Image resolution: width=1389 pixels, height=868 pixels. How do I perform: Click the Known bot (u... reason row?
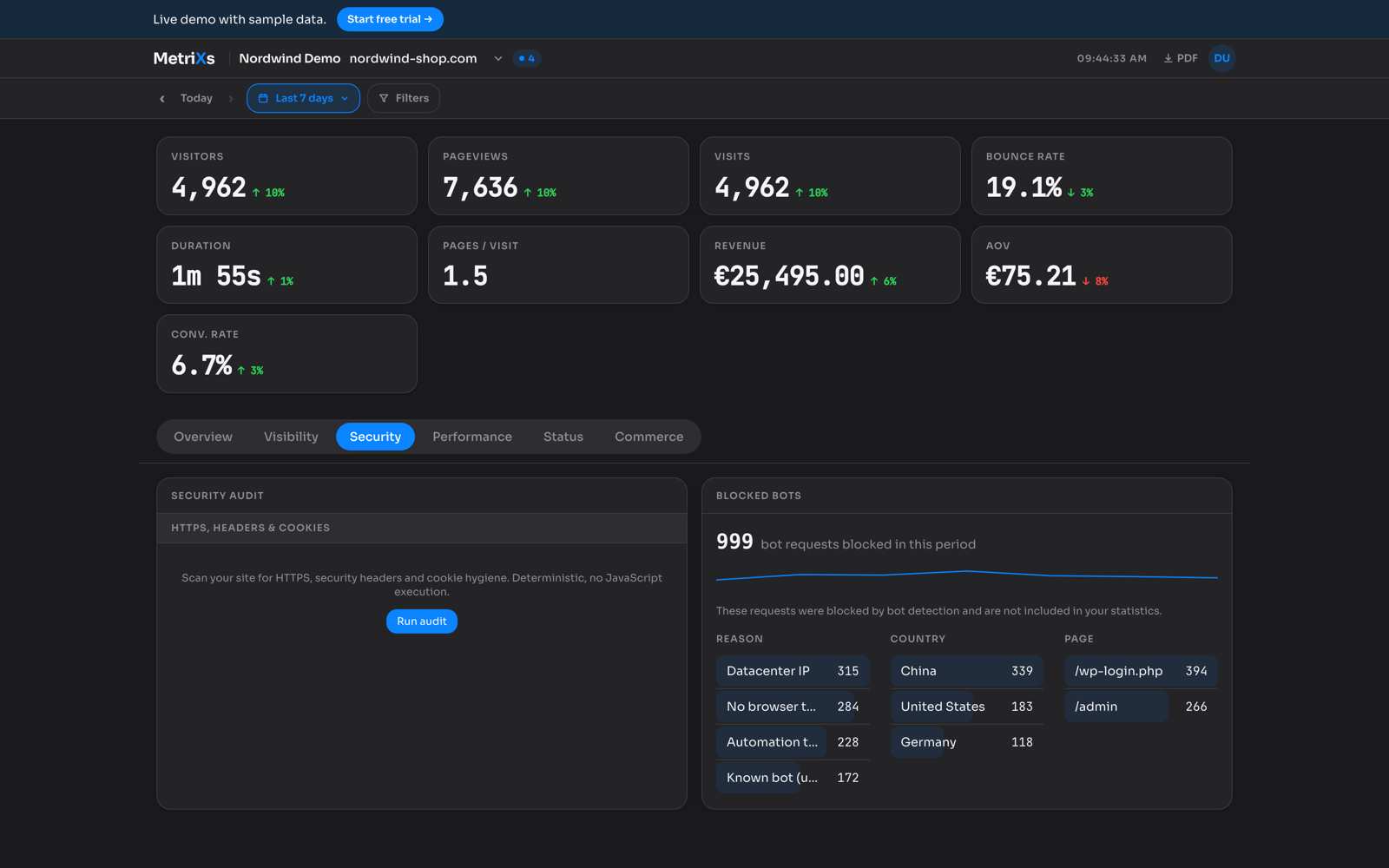click(793, 778)
